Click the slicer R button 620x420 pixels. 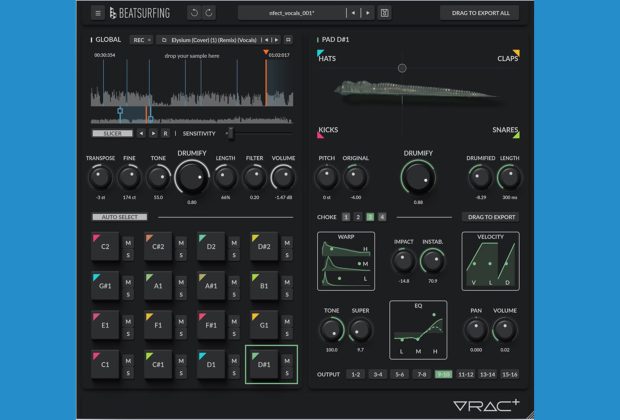click(x=166, y=134)
